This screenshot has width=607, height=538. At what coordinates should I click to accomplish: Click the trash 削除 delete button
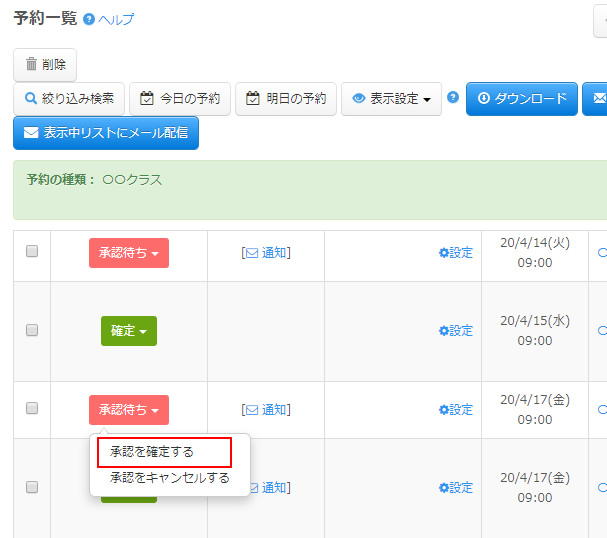[45, 65]
